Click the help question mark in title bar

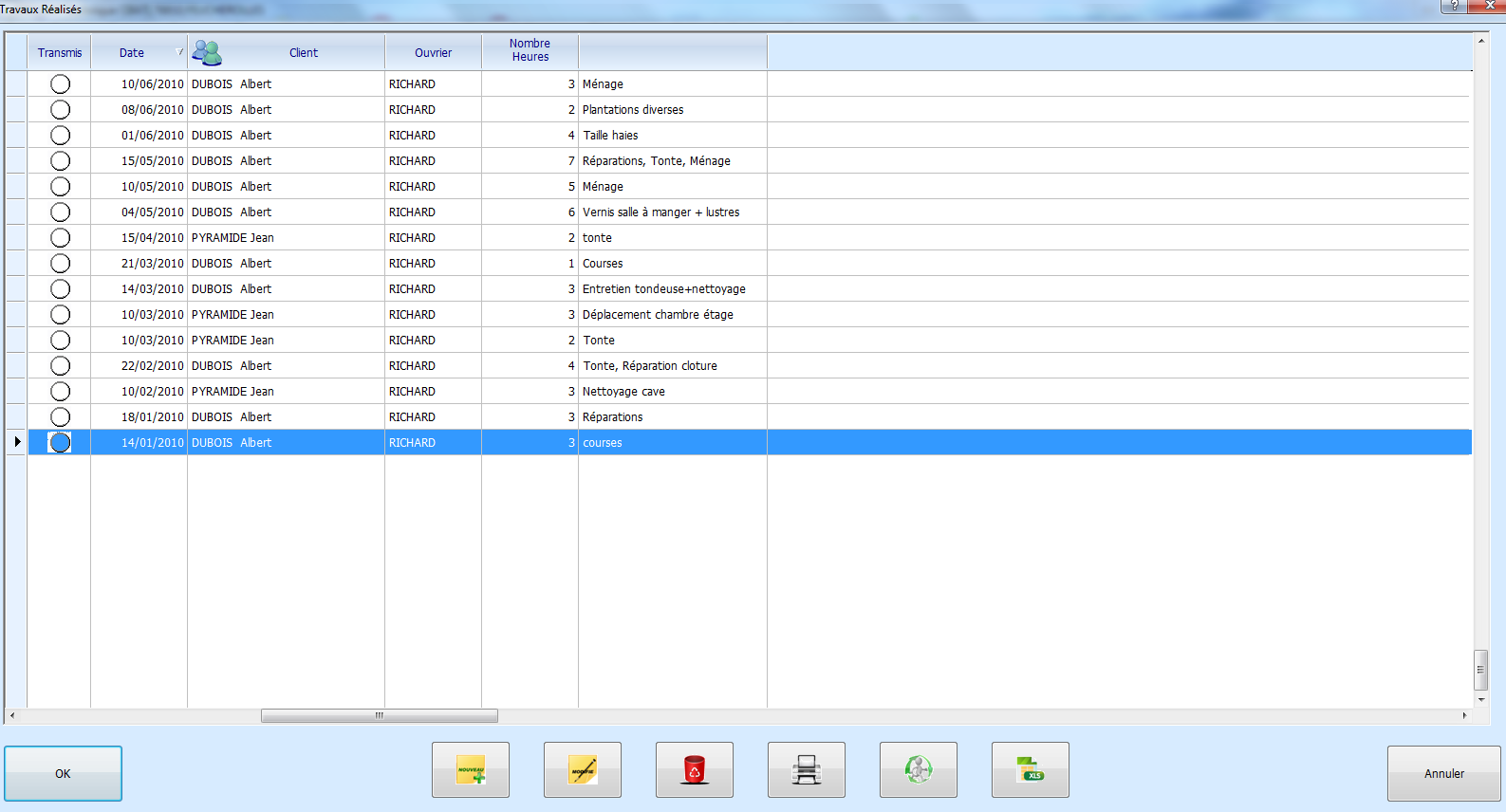(1454, 6)
